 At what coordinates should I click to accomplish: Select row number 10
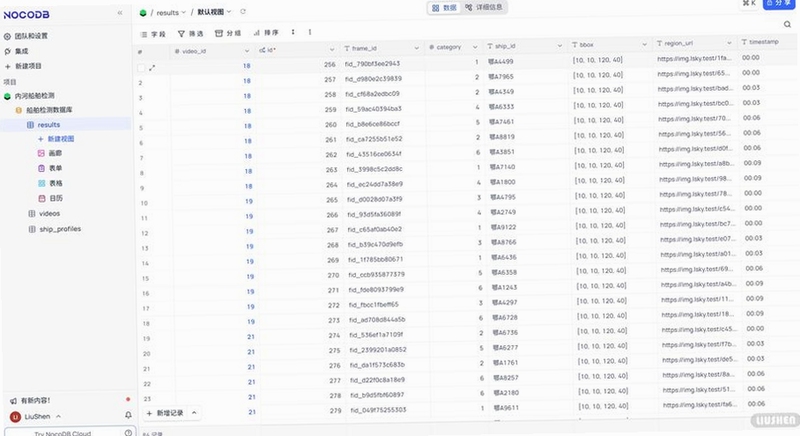coord(144,203)
